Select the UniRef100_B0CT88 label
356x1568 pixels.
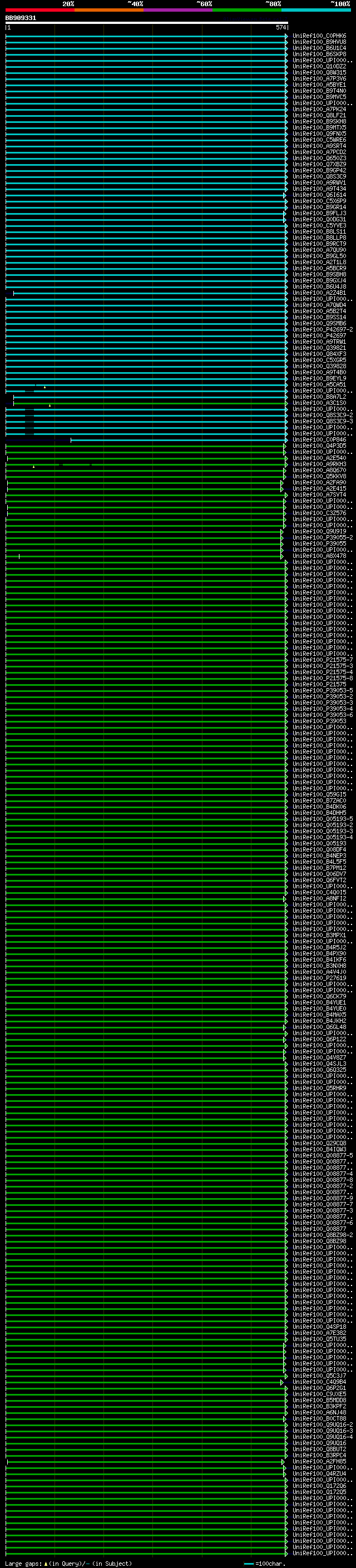[x=319, y=1418]
